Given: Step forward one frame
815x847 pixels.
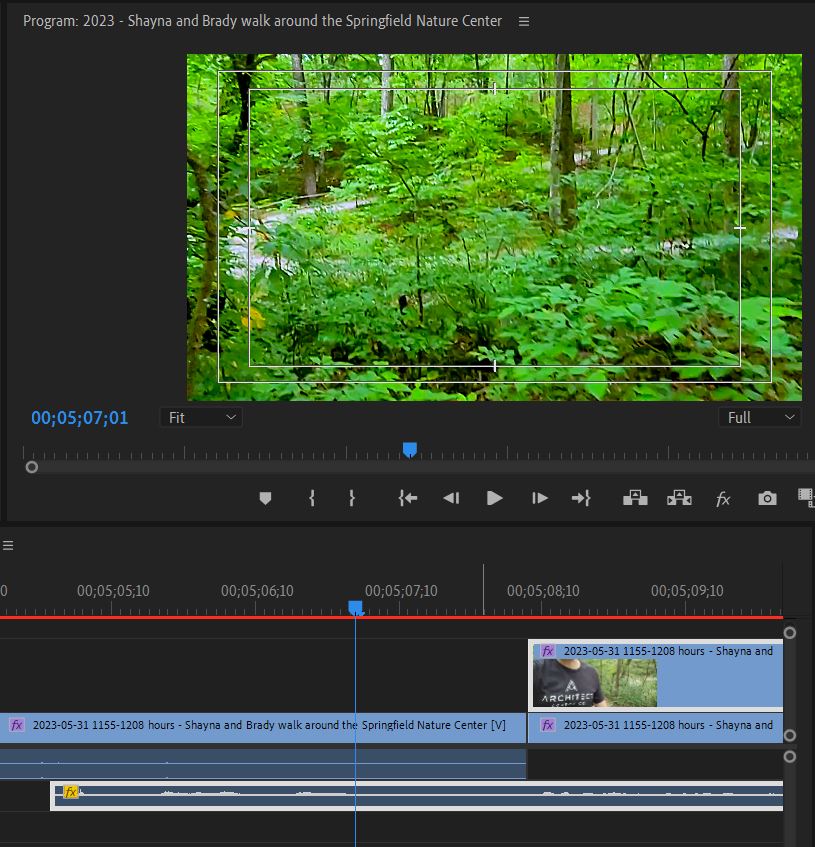Looking at the screenshot, I should (540, 498).
